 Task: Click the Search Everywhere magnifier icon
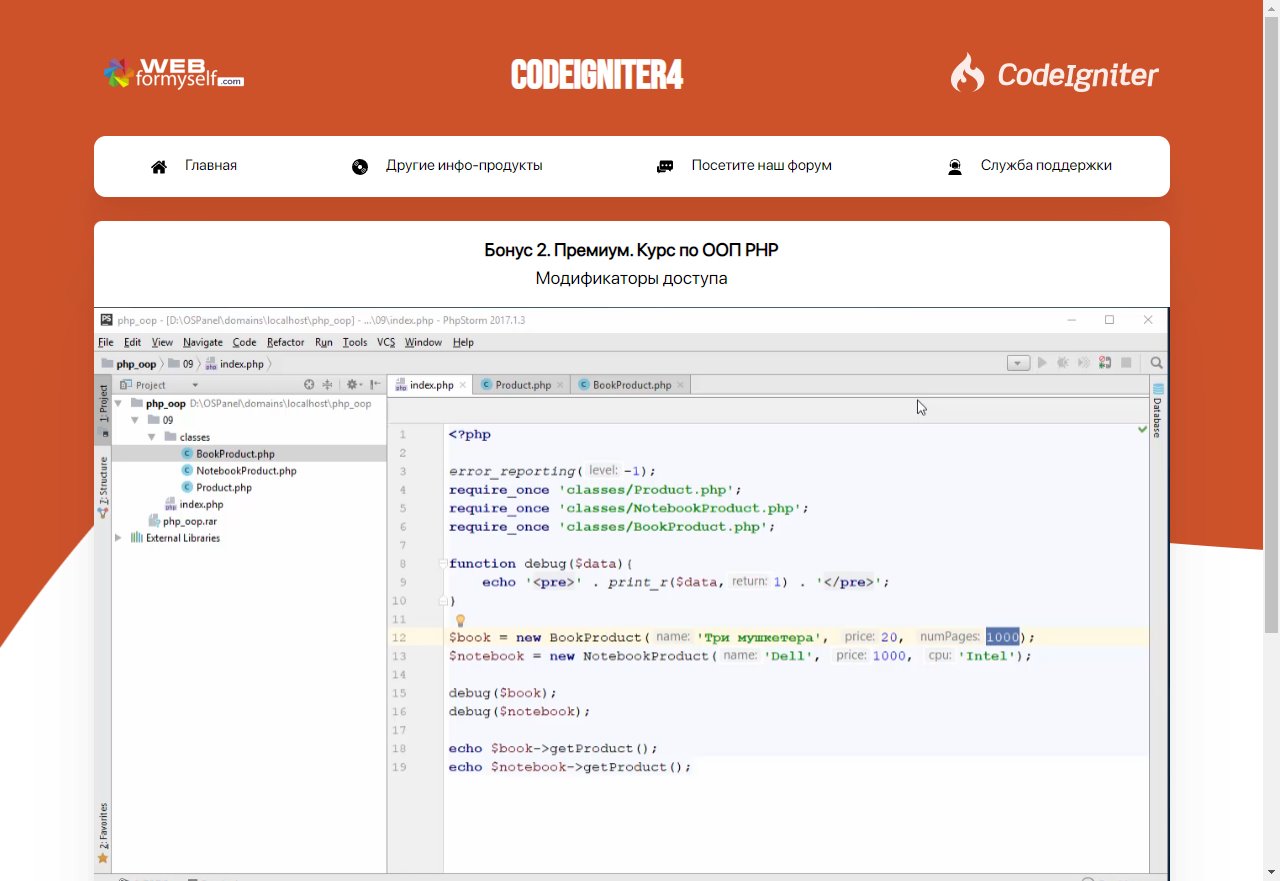[x=1157, y=363]
